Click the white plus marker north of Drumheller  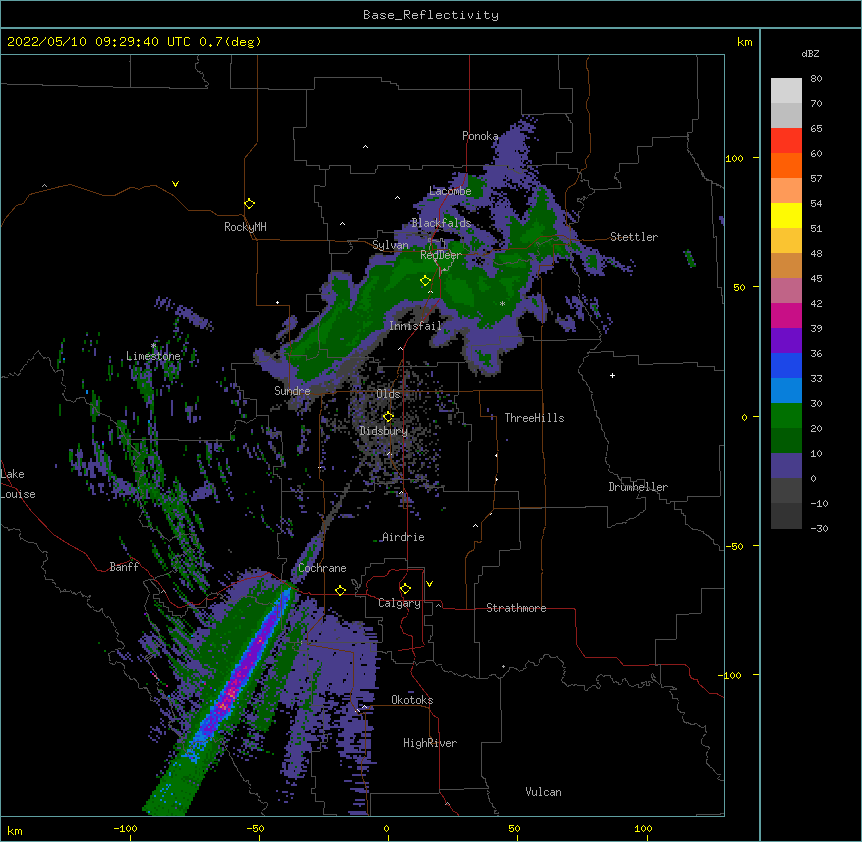612,375
